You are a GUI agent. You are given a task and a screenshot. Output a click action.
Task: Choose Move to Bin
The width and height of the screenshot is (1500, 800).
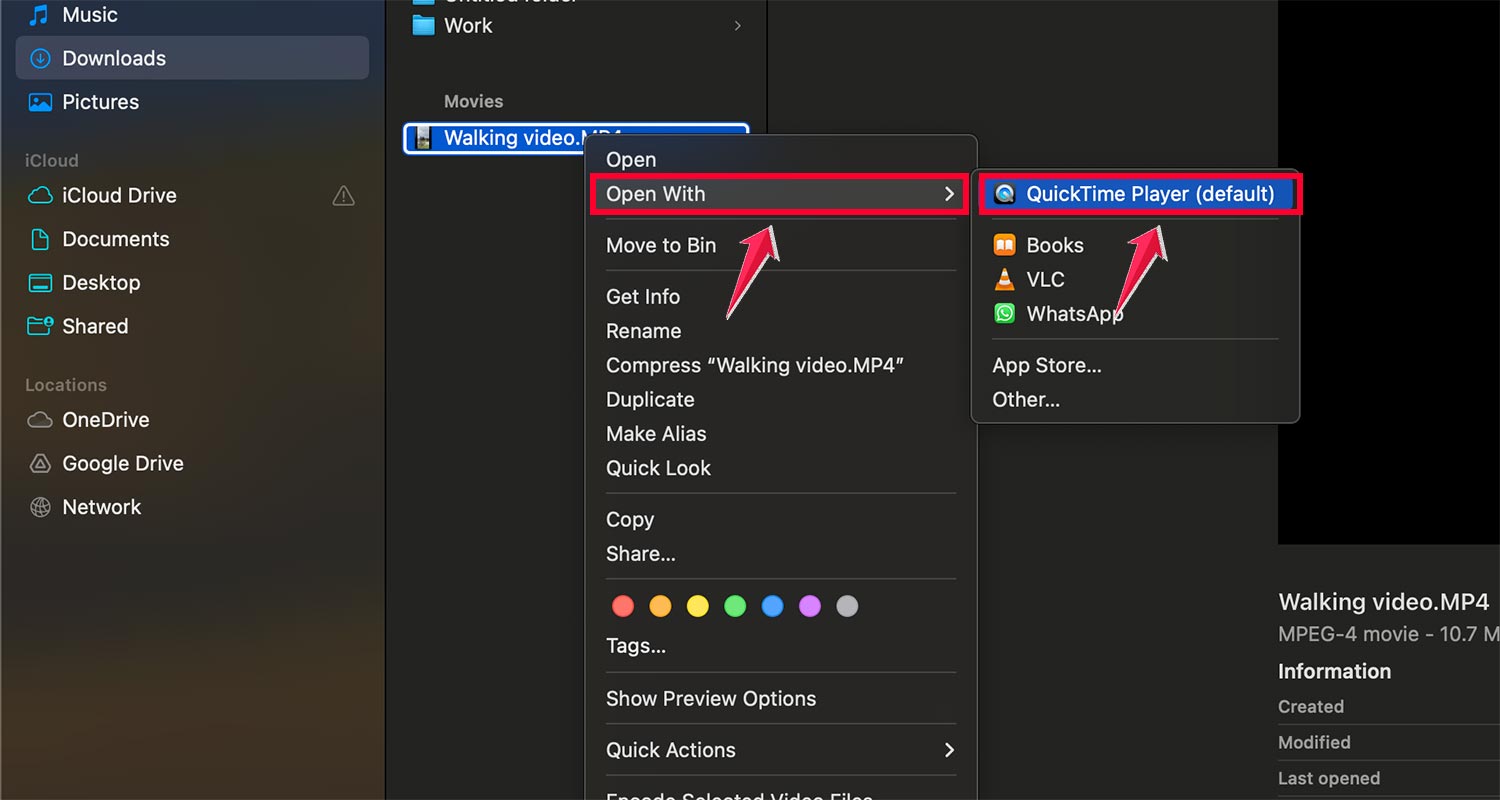click(x=660, y=245)
